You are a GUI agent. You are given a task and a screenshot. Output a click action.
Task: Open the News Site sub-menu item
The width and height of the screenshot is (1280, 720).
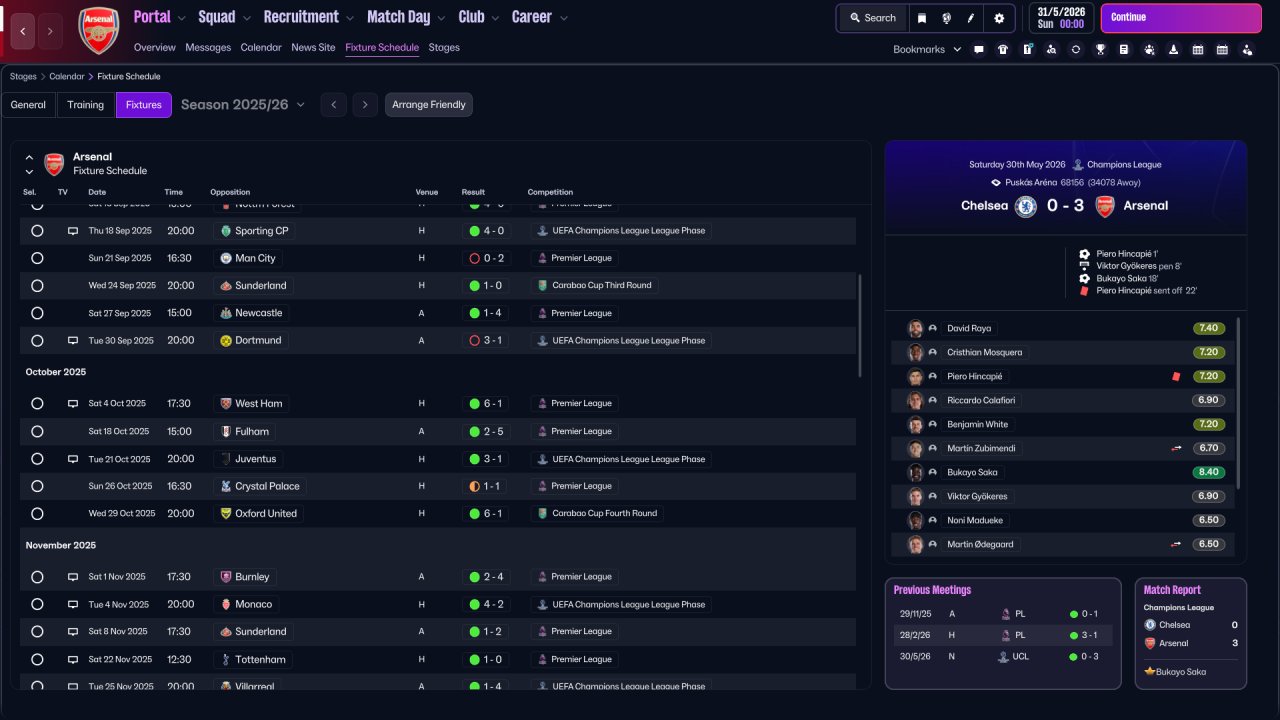coord(313,48)
